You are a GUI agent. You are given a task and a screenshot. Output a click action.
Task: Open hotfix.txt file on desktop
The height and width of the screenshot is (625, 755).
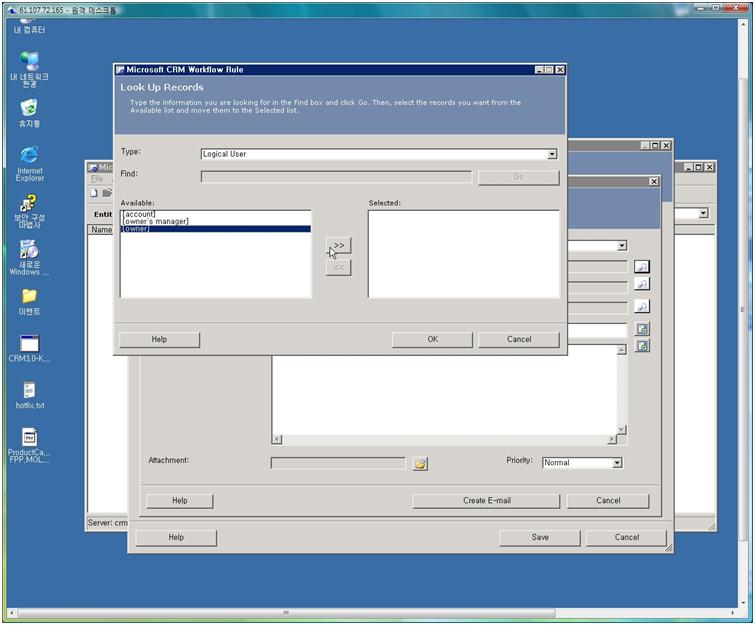click(29, 395)
